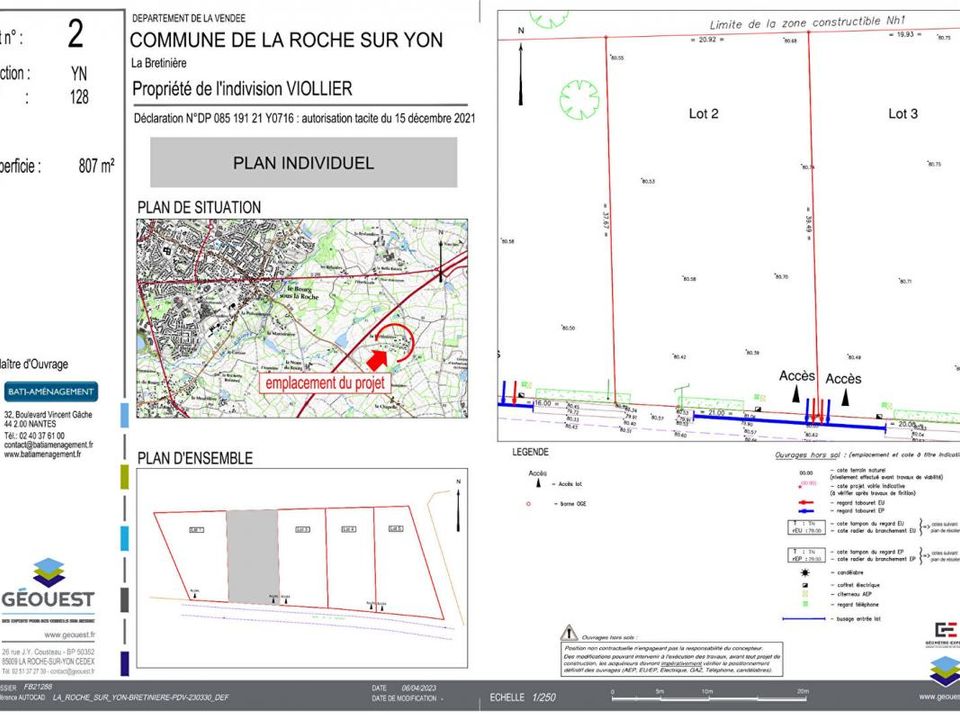Click the olive green color square on the left strip
960x720 pixels.
click(124, 477)
